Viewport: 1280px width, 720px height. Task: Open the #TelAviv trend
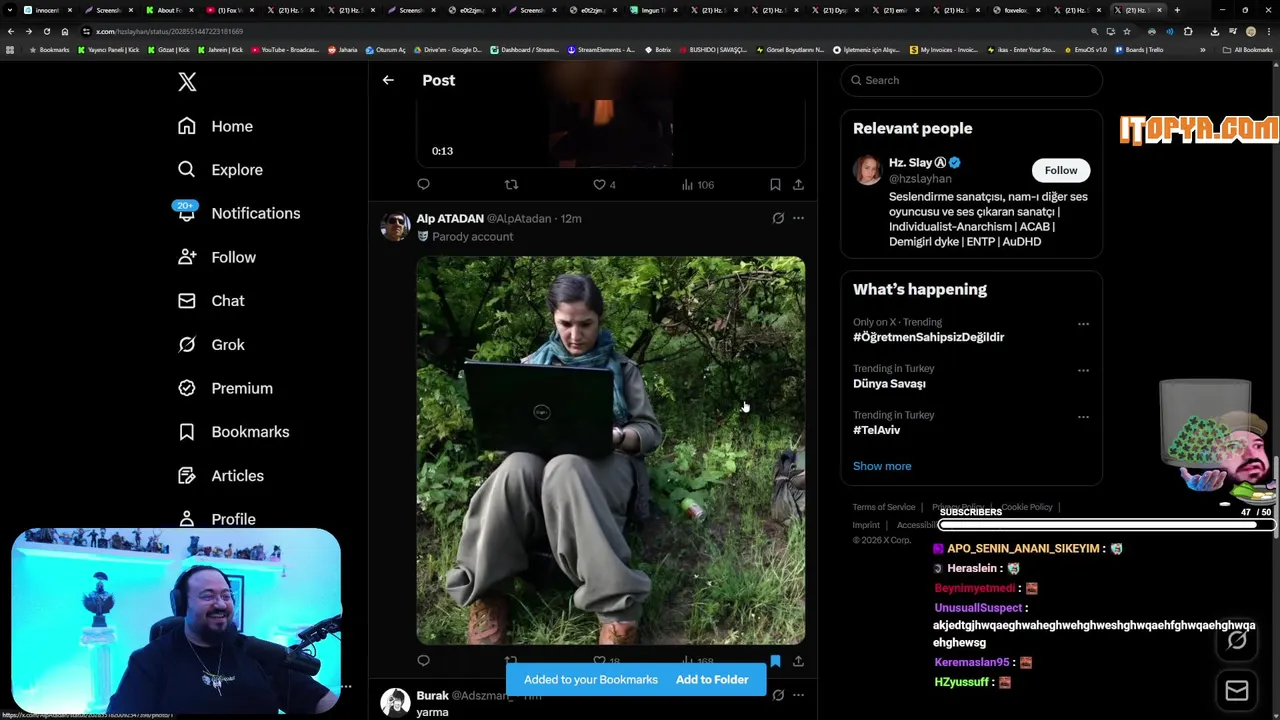(876, 430)
